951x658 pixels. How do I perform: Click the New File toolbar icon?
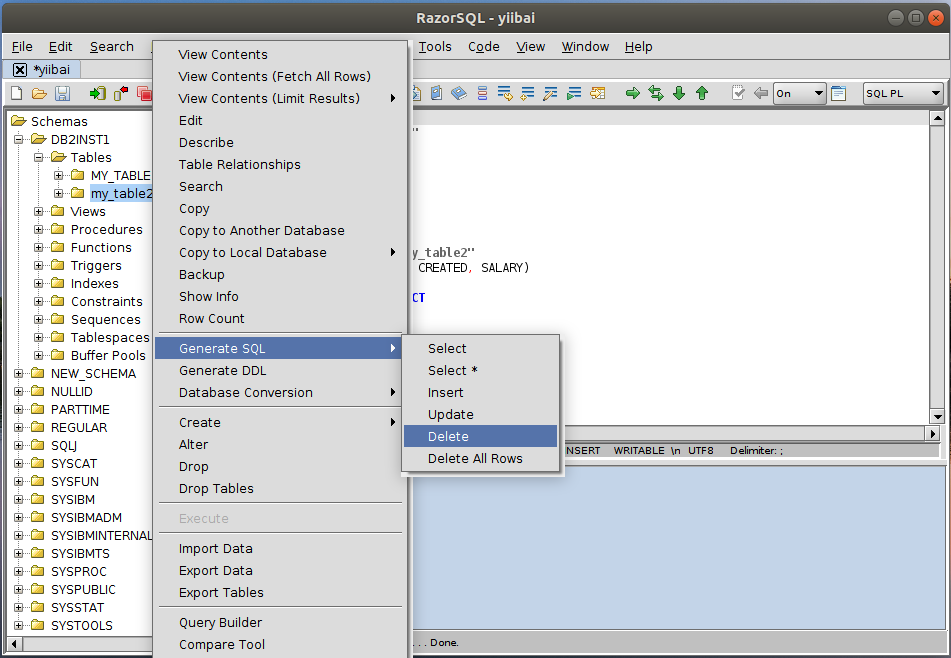(x=16, y=93)
